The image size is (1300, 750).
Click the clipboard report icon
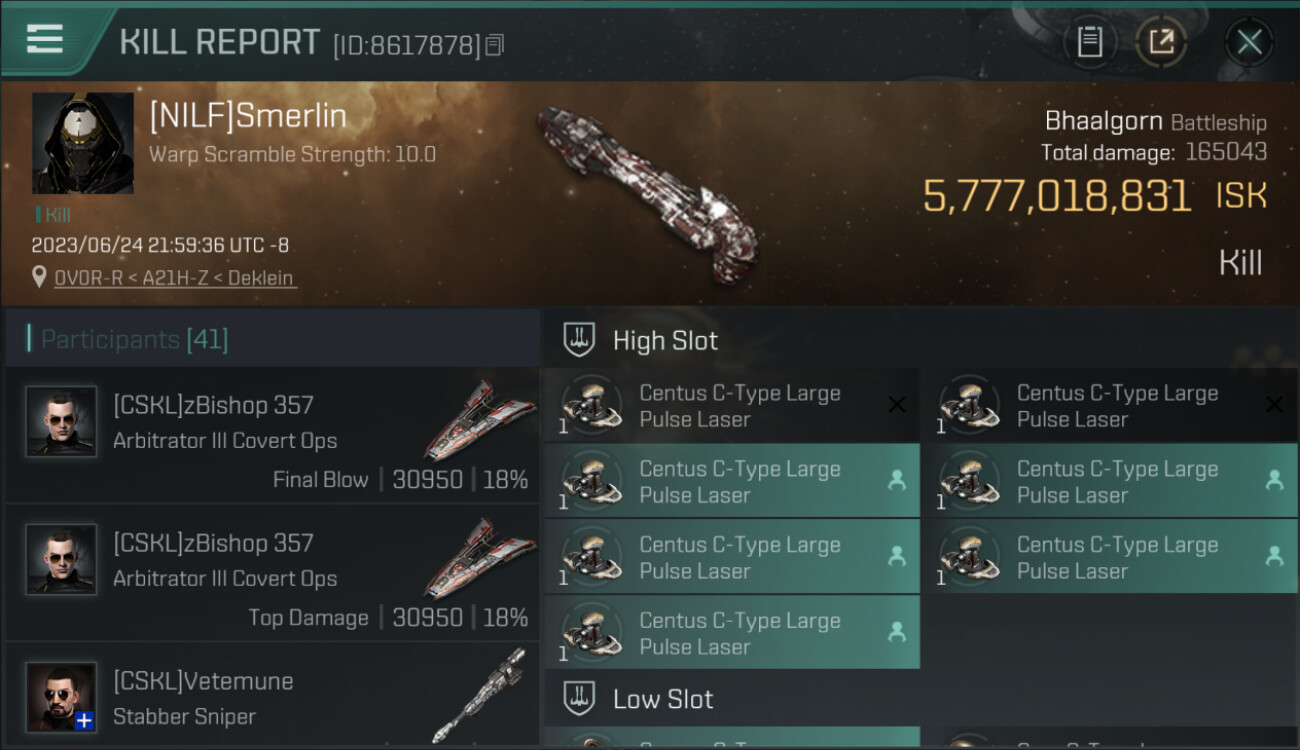point(1089,42)
